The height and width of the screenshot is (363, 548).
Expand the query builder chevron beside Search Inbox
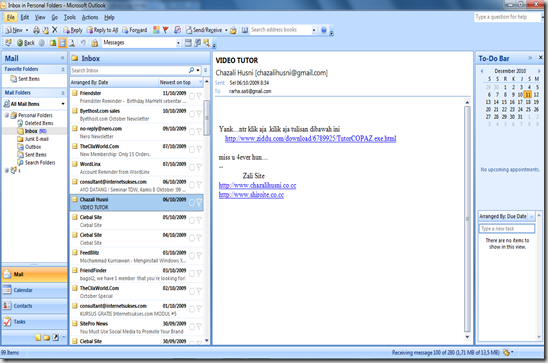tap(206, 70)
